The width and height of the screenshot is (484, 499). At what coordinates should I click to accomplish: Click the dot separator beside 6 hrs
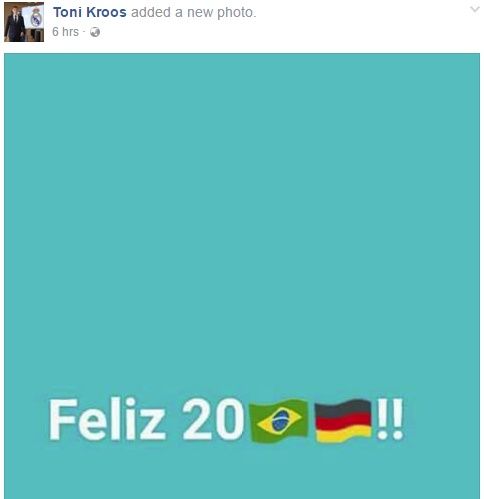84,32
